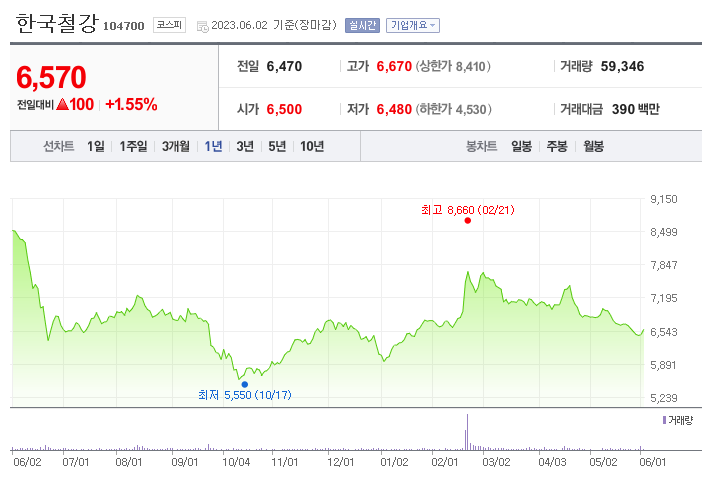
Task: Click the 5,239 y-axis label
Action: (663, 398)
